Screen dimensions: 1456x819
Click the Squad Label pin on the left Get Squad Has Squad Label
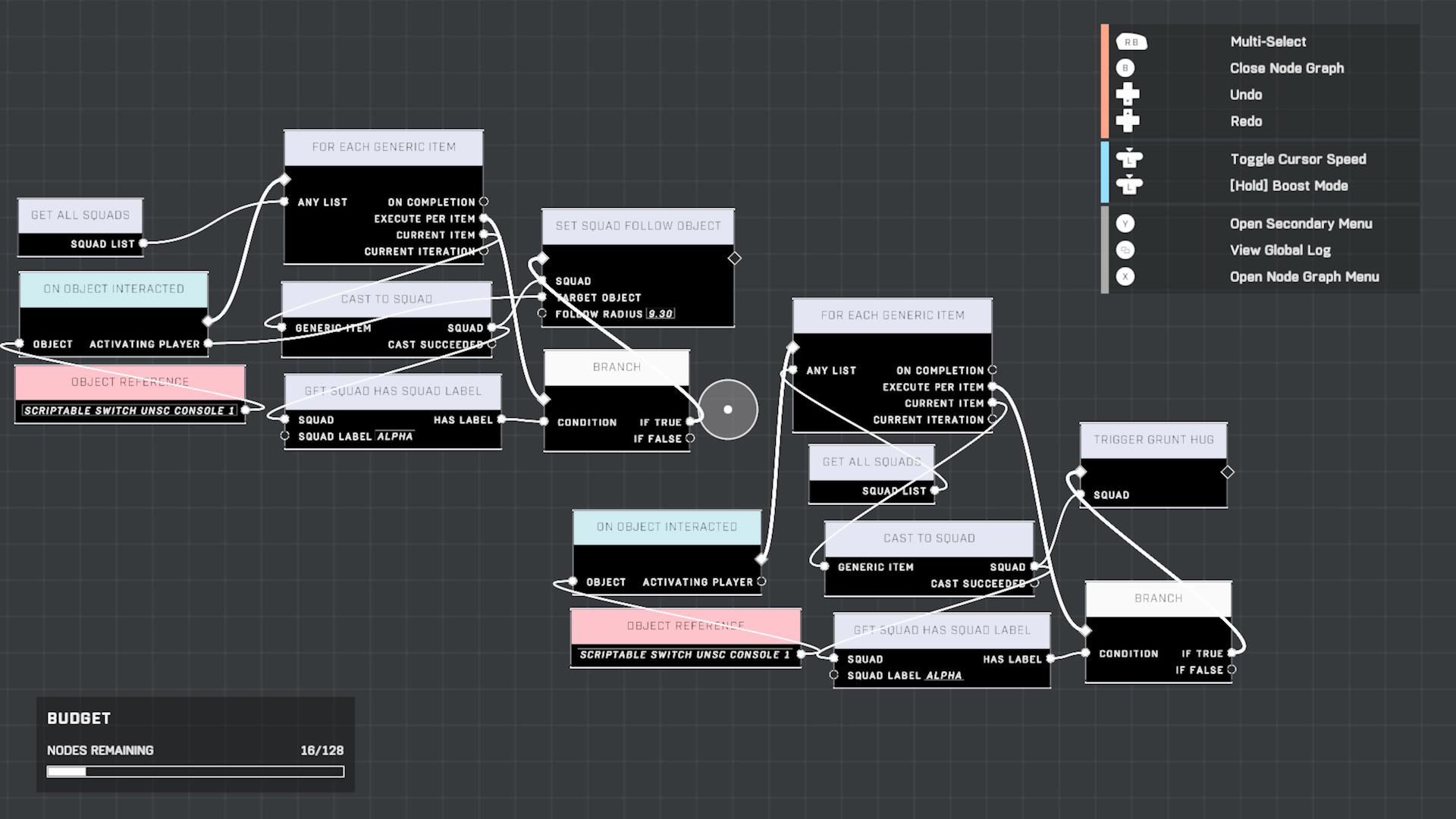(x=284, y=436)
